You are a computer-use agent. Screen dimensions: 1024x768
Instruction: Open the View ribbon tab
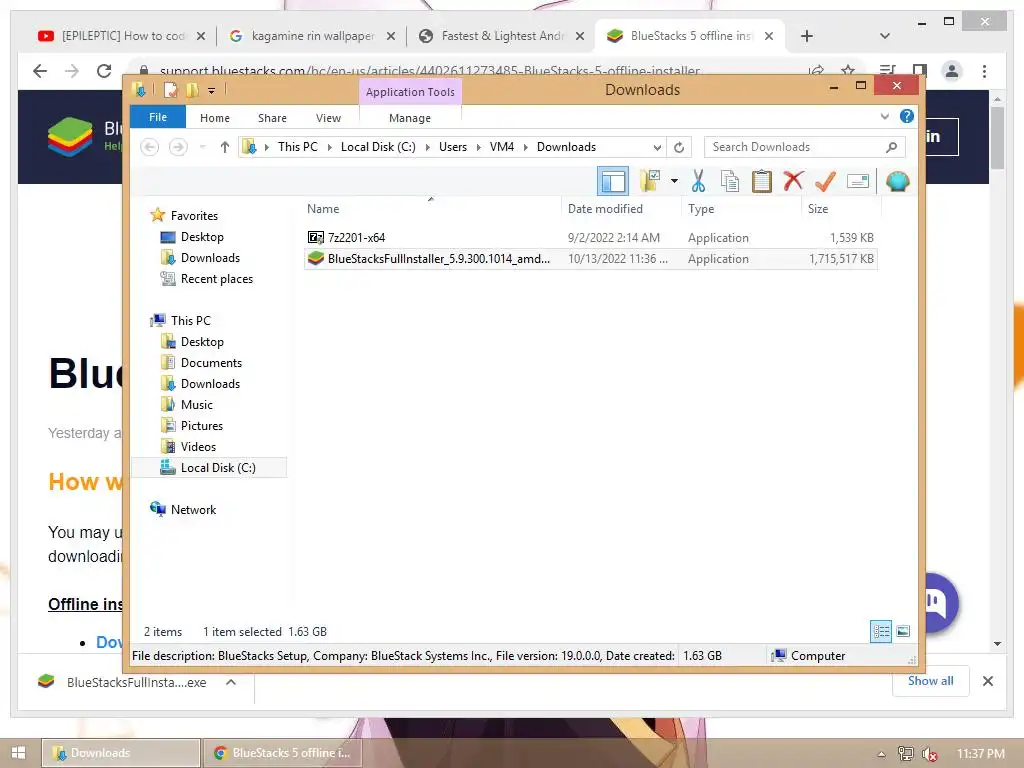point(328,118)
